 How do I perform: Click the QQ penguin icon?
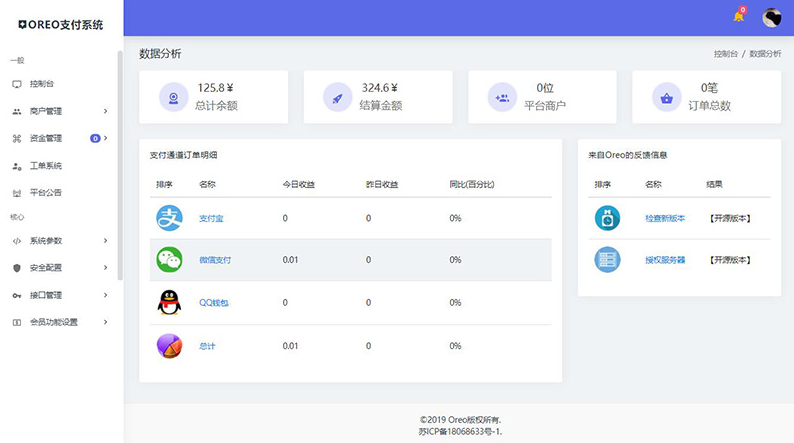click(169, 303)
